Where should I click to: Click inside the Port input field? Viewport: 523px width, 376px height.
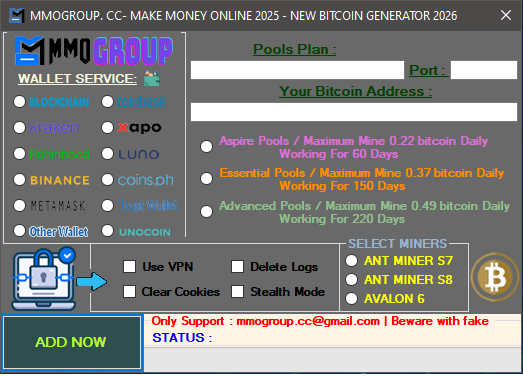point(484,70)
